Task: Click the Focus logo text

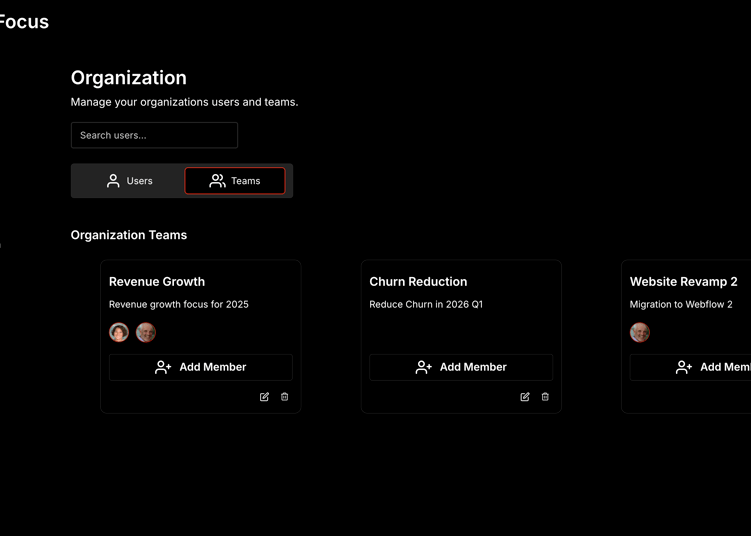Action: coord(24,22)
